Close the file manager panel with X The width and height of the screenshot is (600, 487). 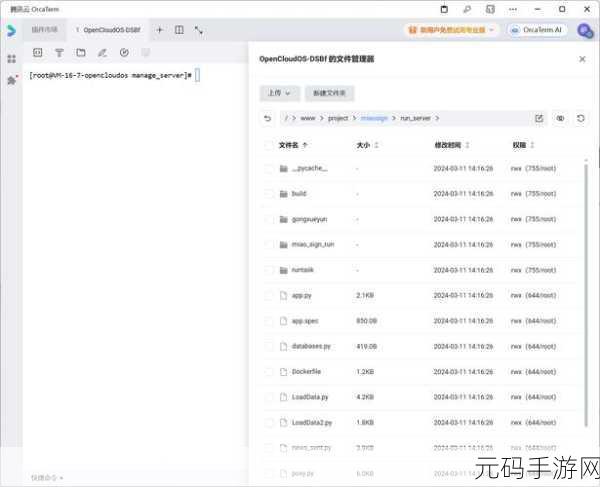[x=582, y=59]
